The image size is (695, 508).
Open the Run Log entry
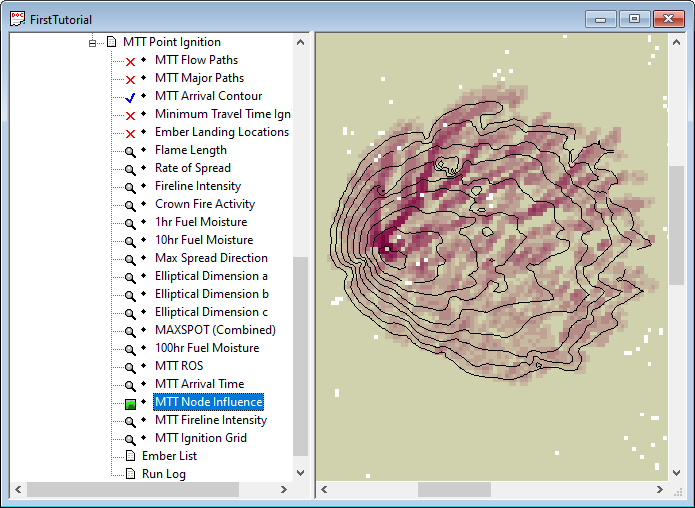click(x=163, y=474)
